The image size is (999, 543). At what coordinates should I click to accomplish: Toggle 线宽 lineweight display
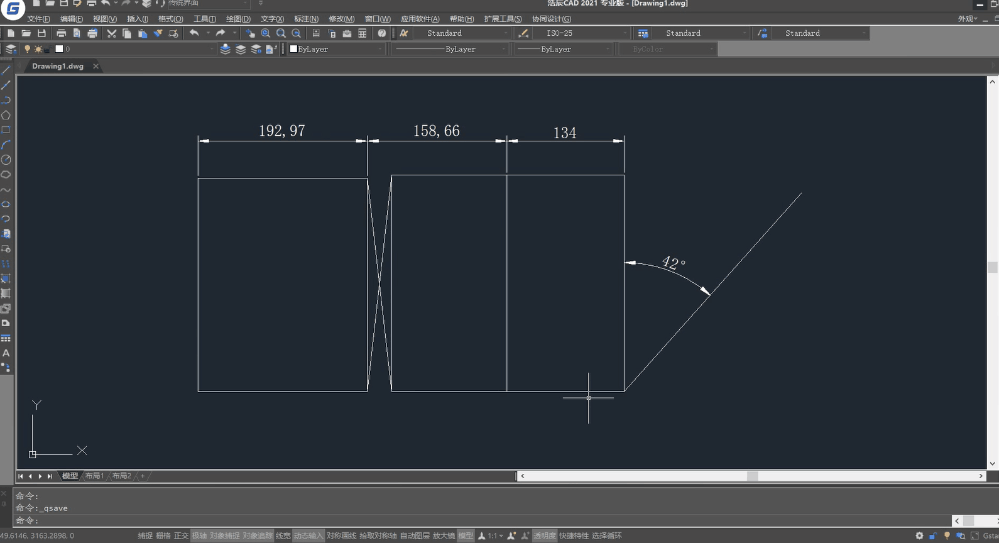pyautogui.click(x=283, y=536)
